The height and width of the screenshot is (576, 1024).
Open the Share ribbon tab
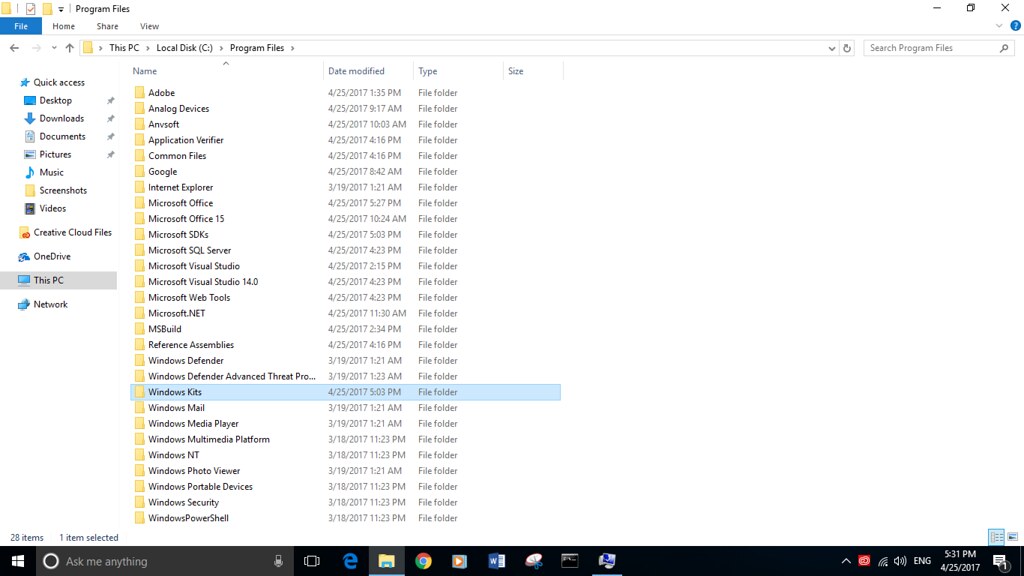[x=107, y=26]
